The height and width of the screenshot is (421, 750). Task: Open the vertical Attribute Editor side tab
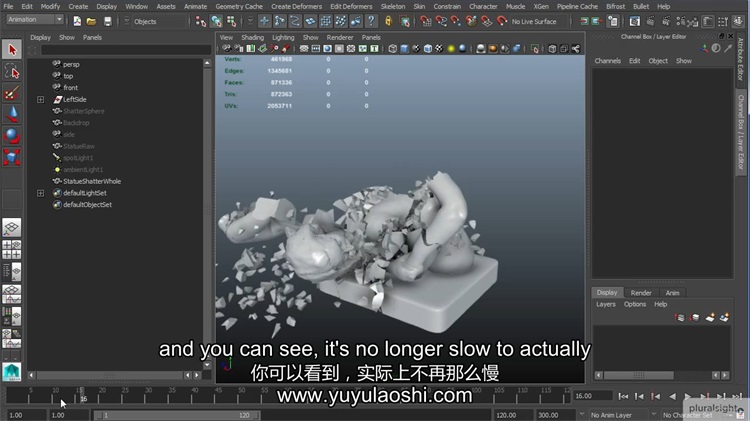[740, 59]
